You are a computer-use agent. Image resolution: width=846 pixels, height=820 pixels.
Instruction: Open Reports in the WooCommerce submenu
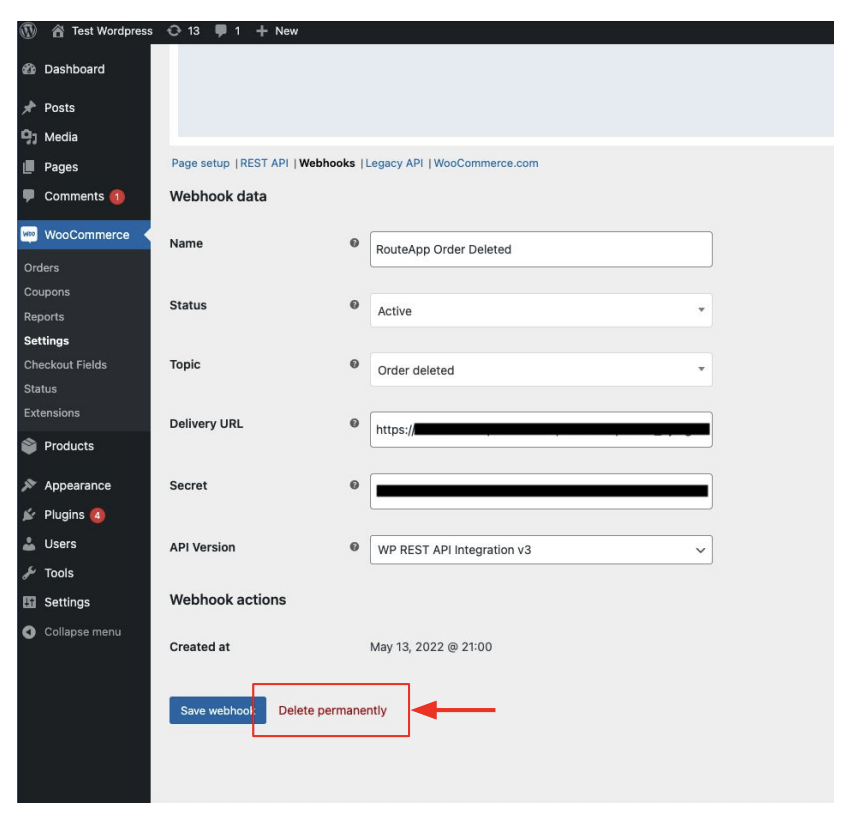44,317
